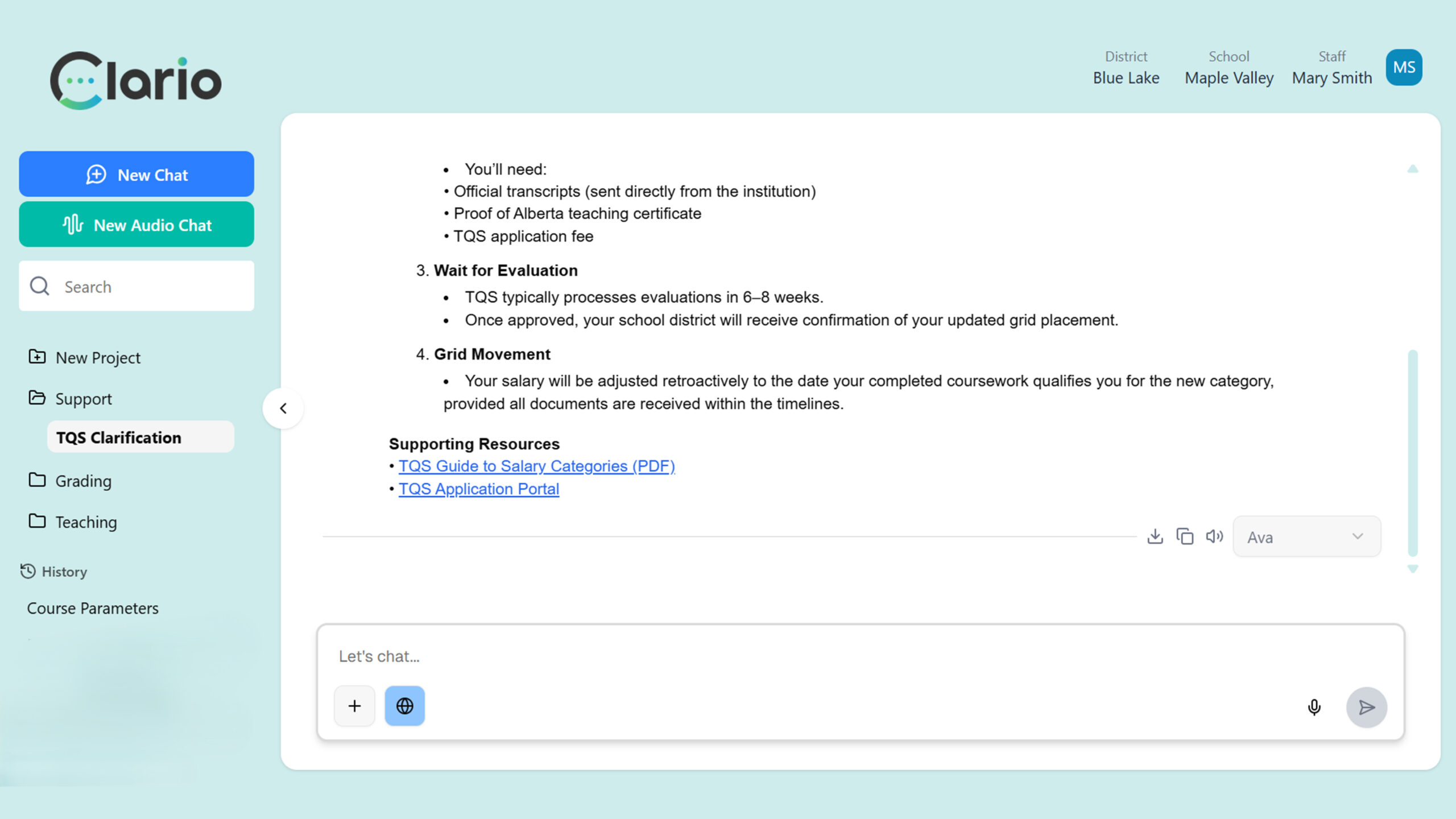Start a New Audio Chat
This screenshot has width=1456, height=819.
click(136, 225)
